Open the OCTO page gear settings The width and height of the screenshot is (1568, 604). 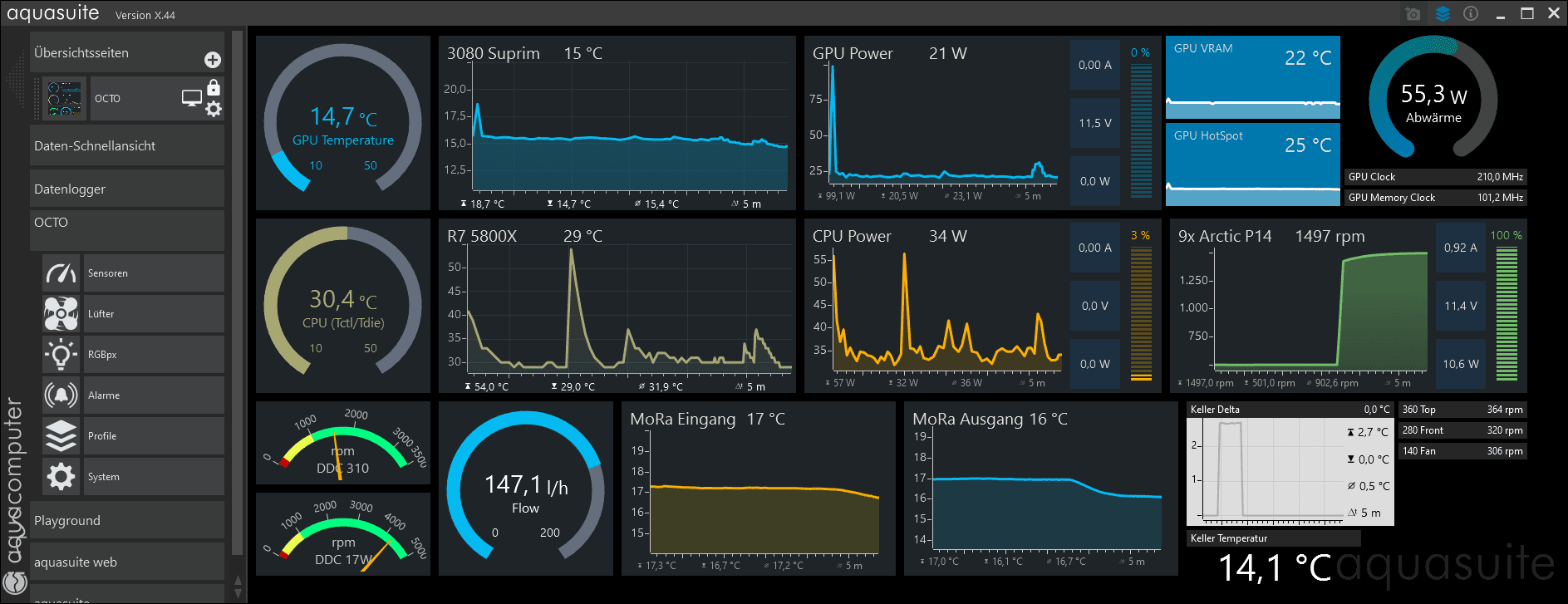pyautogui.click(x=214, y=109)
